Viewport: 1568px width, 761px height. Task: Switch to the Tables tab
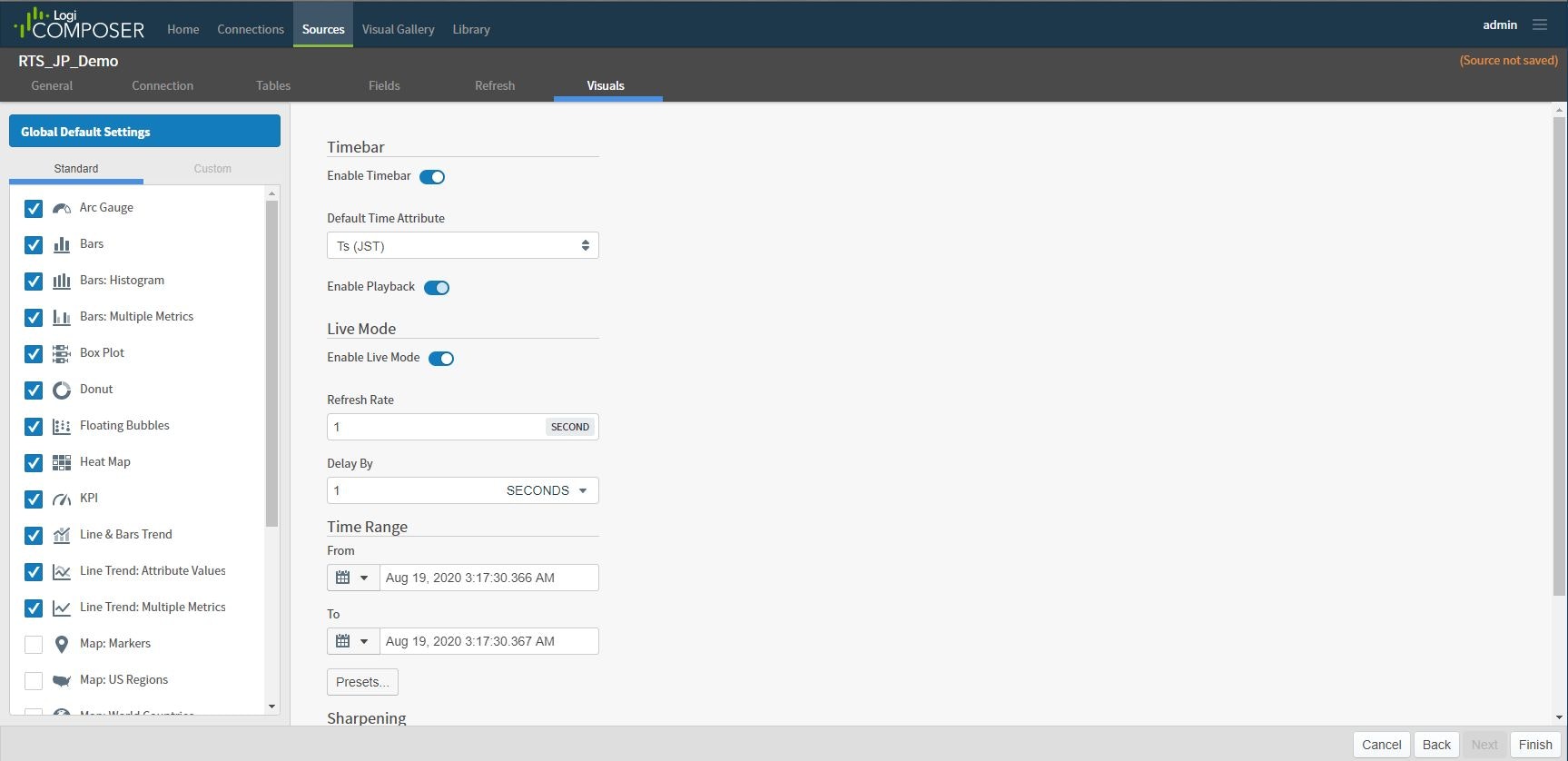click(273, 85)
